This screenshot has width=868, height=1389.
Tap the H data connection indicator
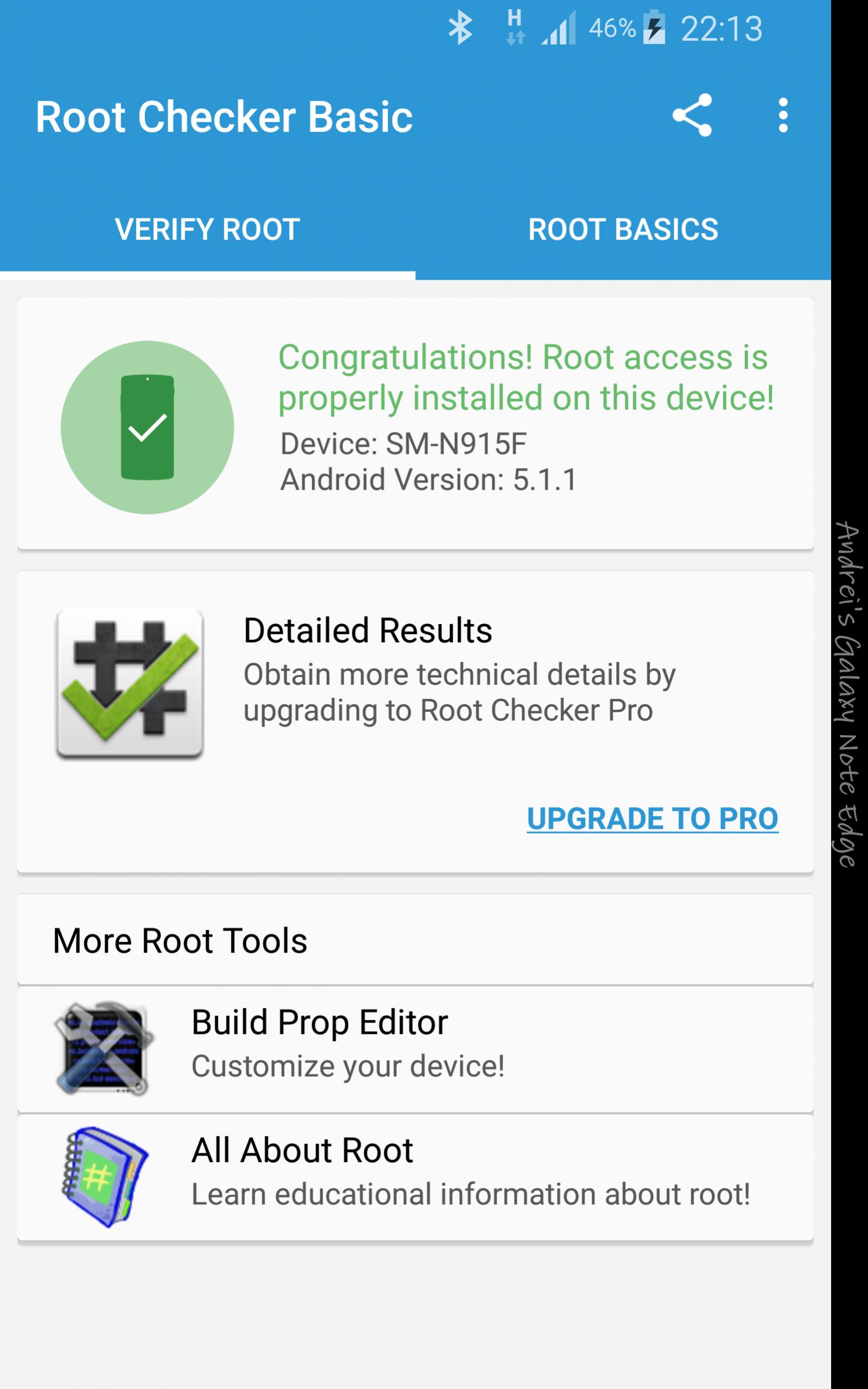click(x=515, y=27)
